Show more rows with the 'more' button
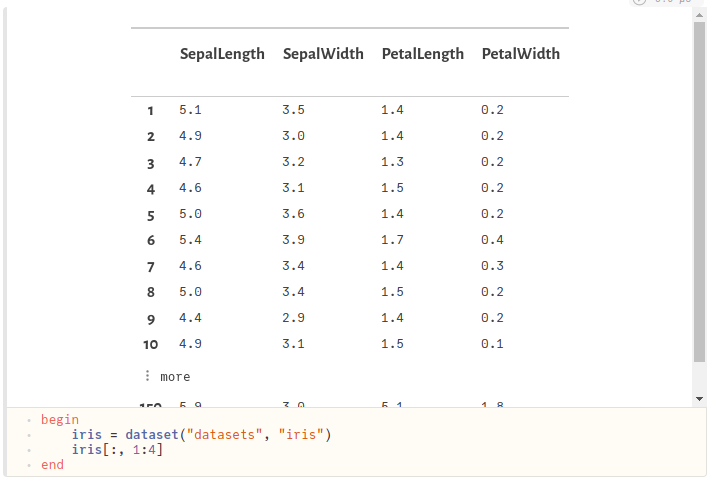 (175, 377)
